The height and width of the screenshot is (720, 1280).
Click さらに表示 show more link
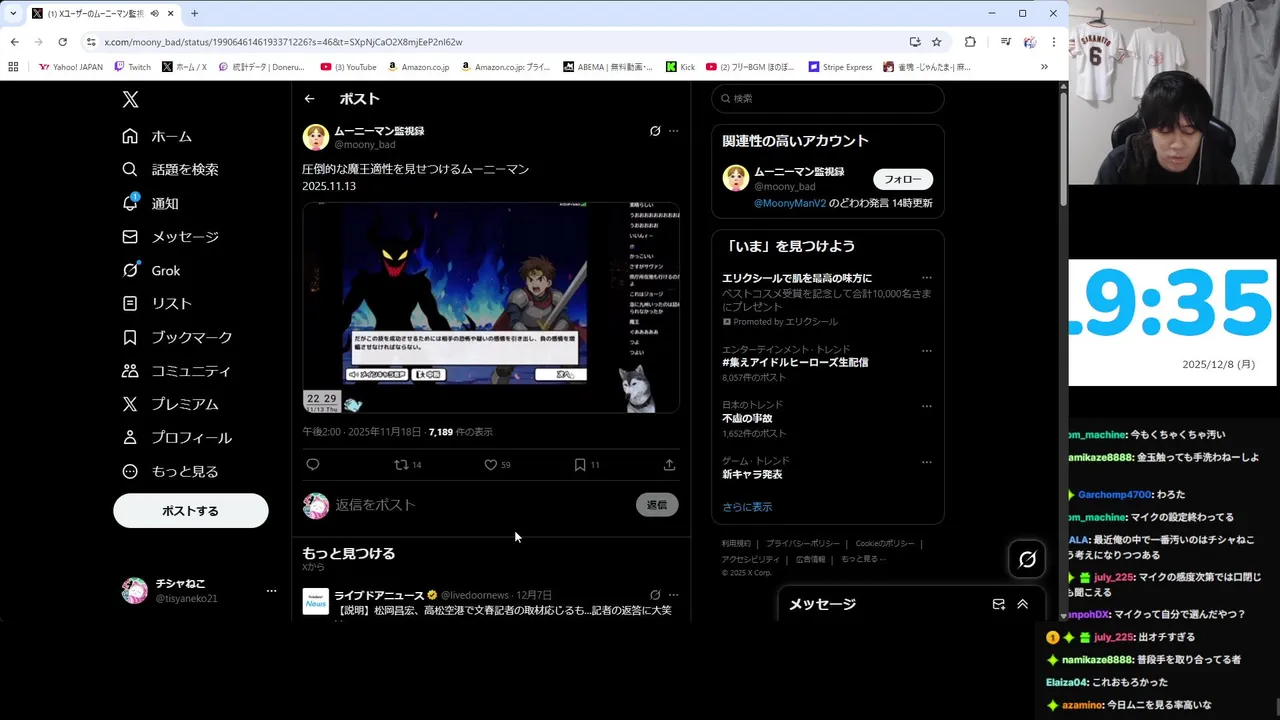(x=747, y=507)
